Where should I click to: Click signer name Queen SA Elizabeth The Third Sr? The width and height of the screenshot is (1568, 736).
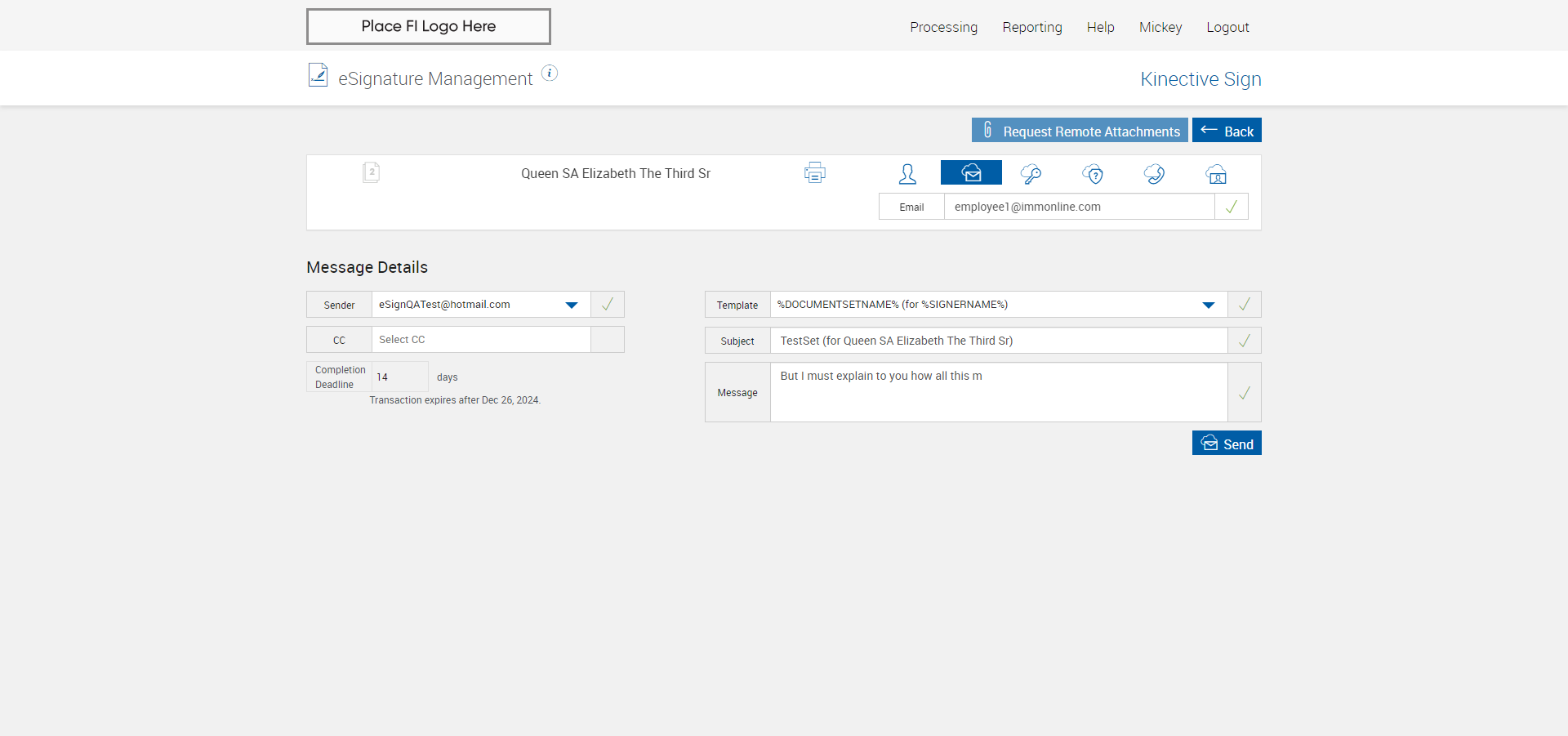(x=616, y=173)
